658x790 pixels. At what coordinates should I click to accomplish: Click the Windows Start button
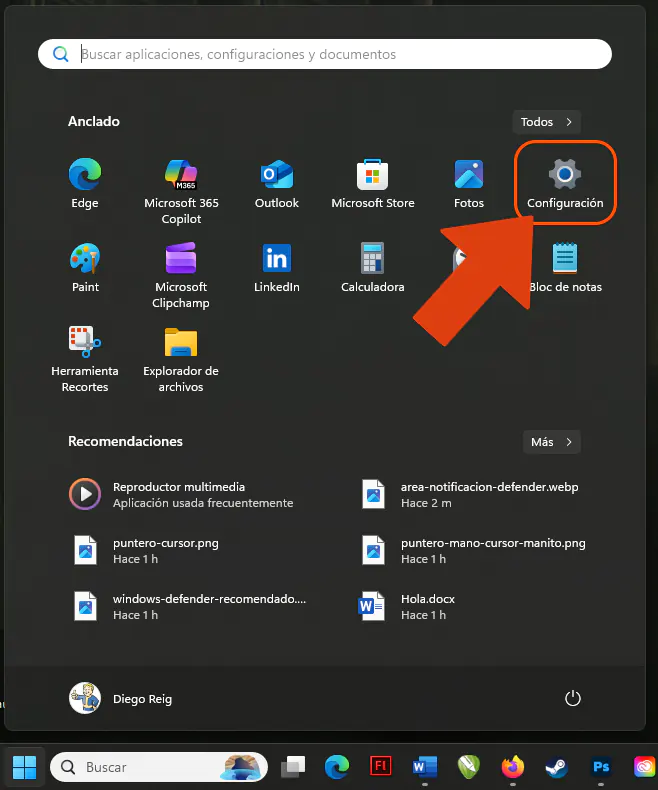point(24,767)
